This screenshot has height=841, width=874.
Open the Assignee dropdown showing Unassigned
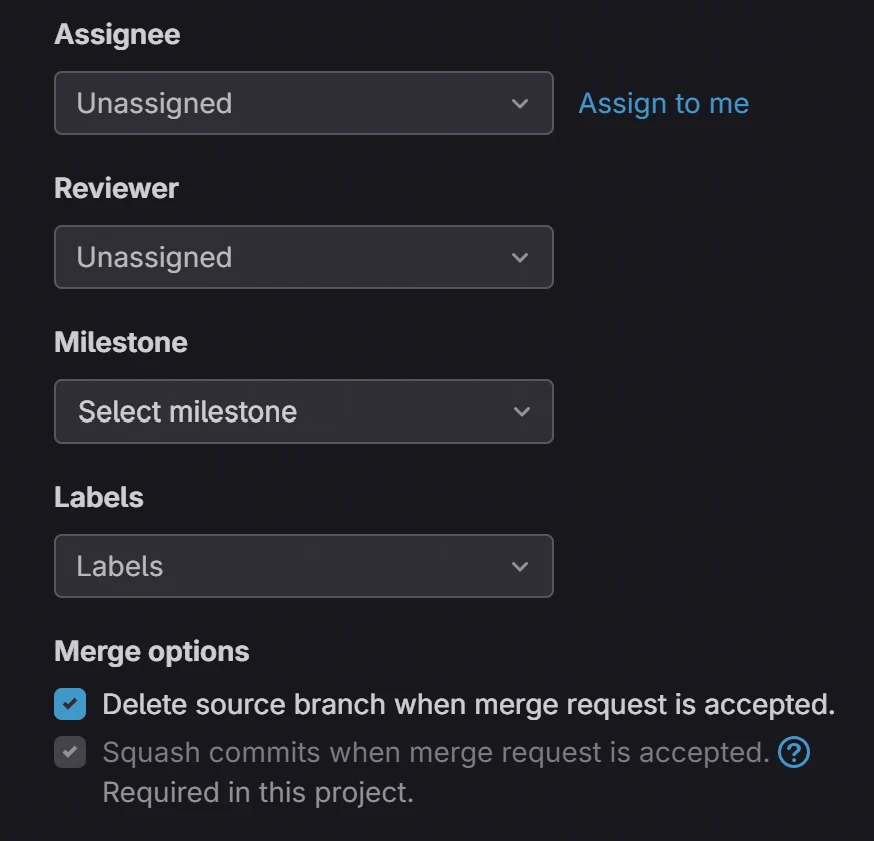click(x=303, y=103)
